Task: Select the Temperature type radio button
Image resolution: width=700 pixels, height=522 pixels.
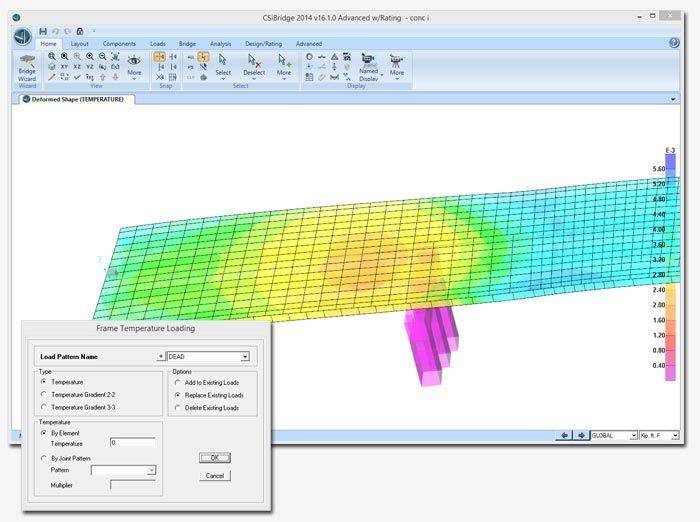Action: 44,382
